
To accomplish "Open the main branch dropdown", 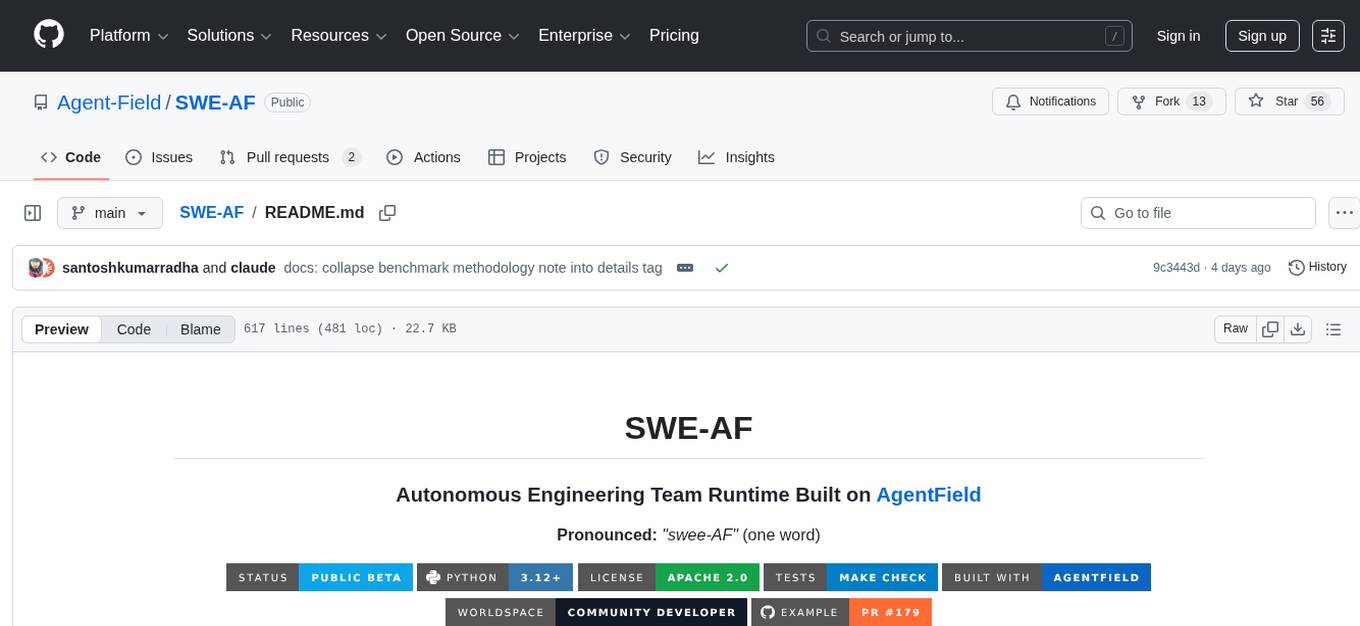I will pos(109,212).
